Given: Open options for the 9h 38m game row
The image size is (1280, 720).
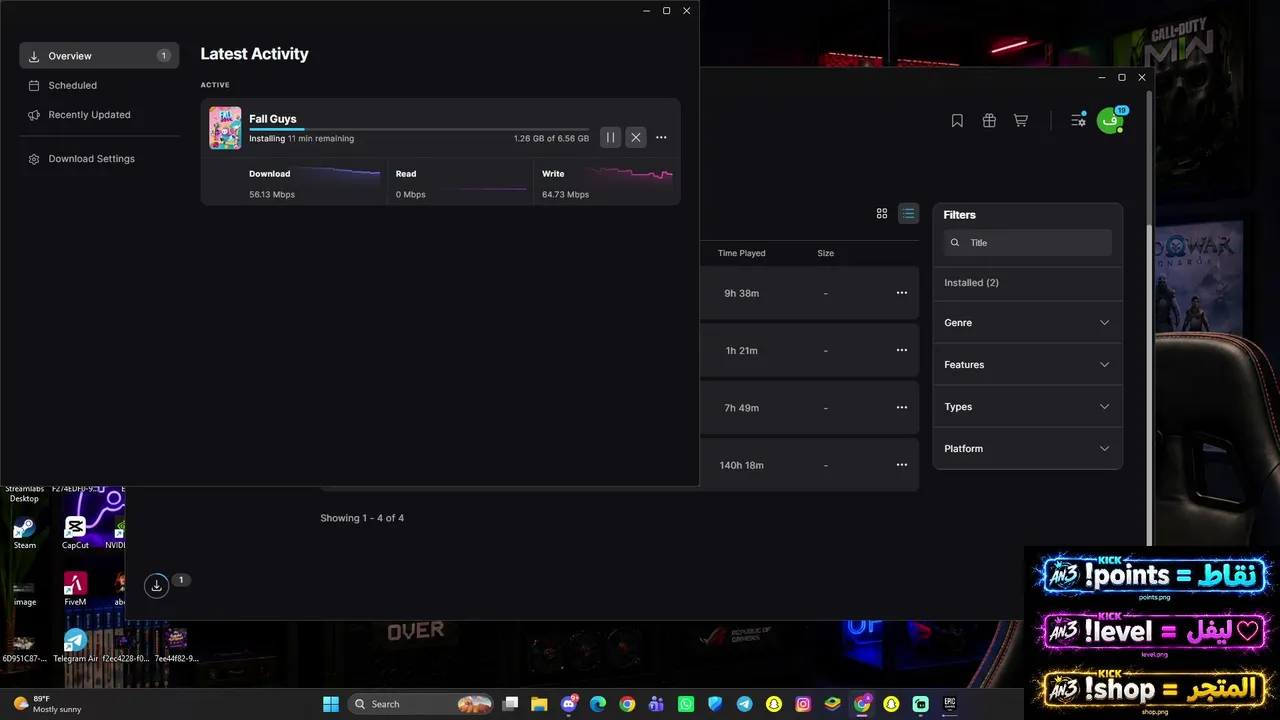Looking at the screenshot, I should pyautogui.click(x=902, y=293).
